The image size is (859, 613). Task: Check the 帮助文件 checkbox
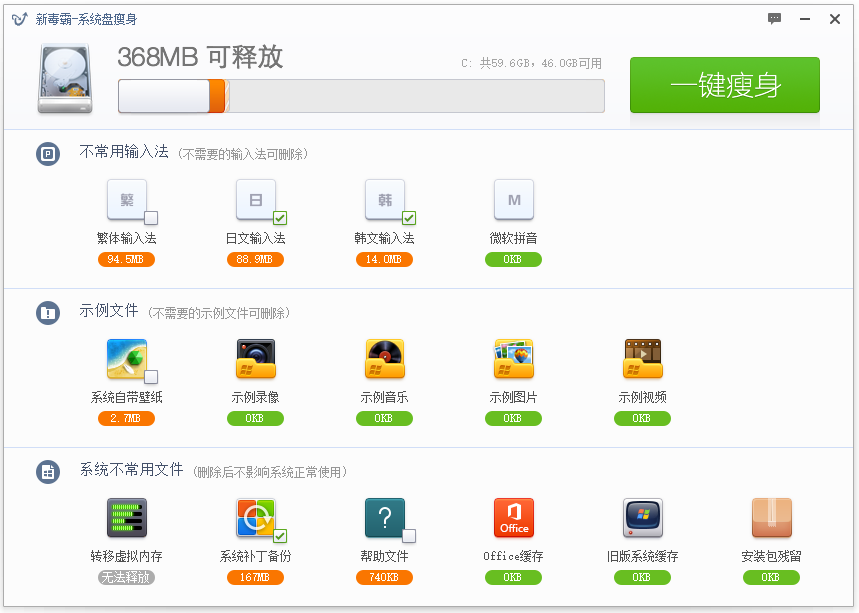pyautogui.click(x=409, y=536)
